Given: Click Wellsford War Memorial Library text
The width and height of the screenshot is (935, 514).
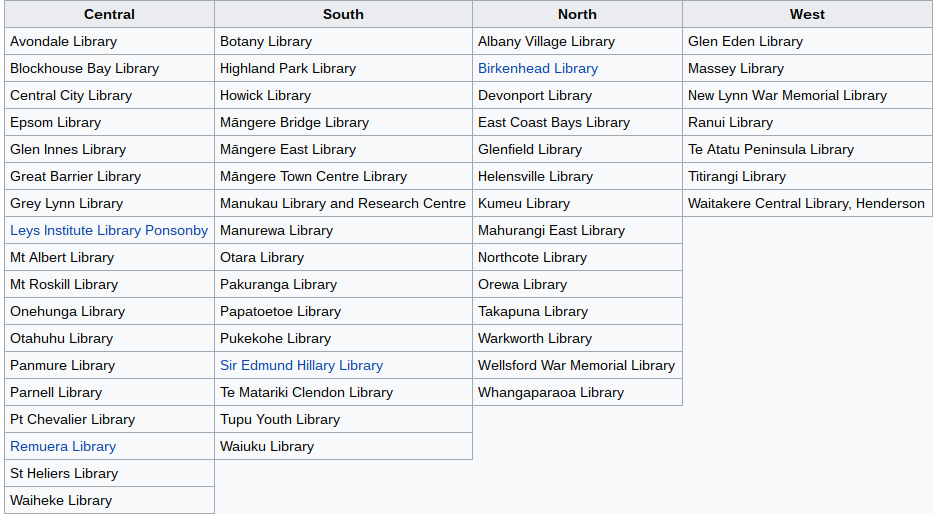Looking at the screenshot, I should coord(576,366).
